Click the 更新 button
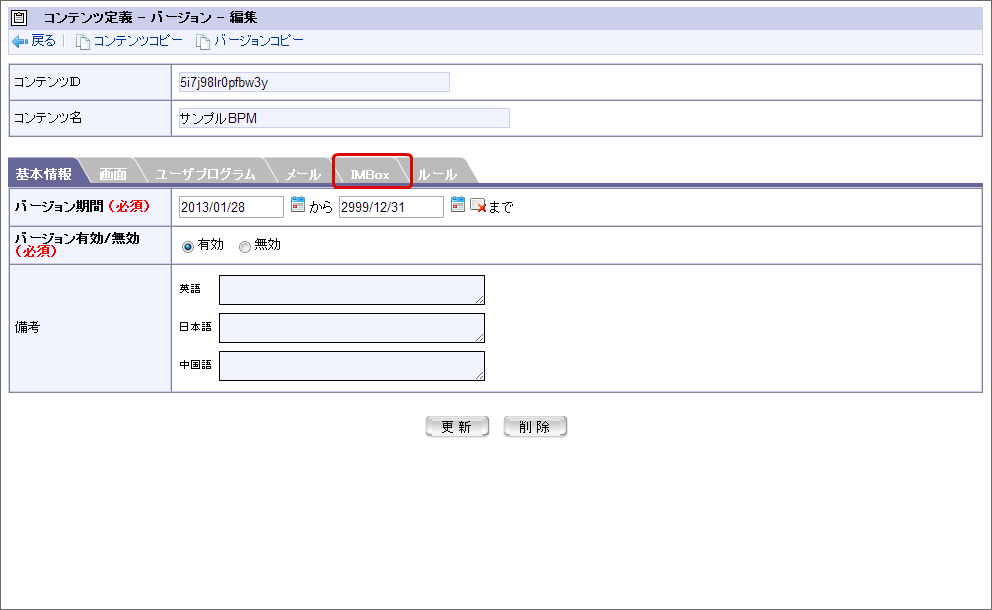This screenshot has width=992, height=610. click(457, 427)
